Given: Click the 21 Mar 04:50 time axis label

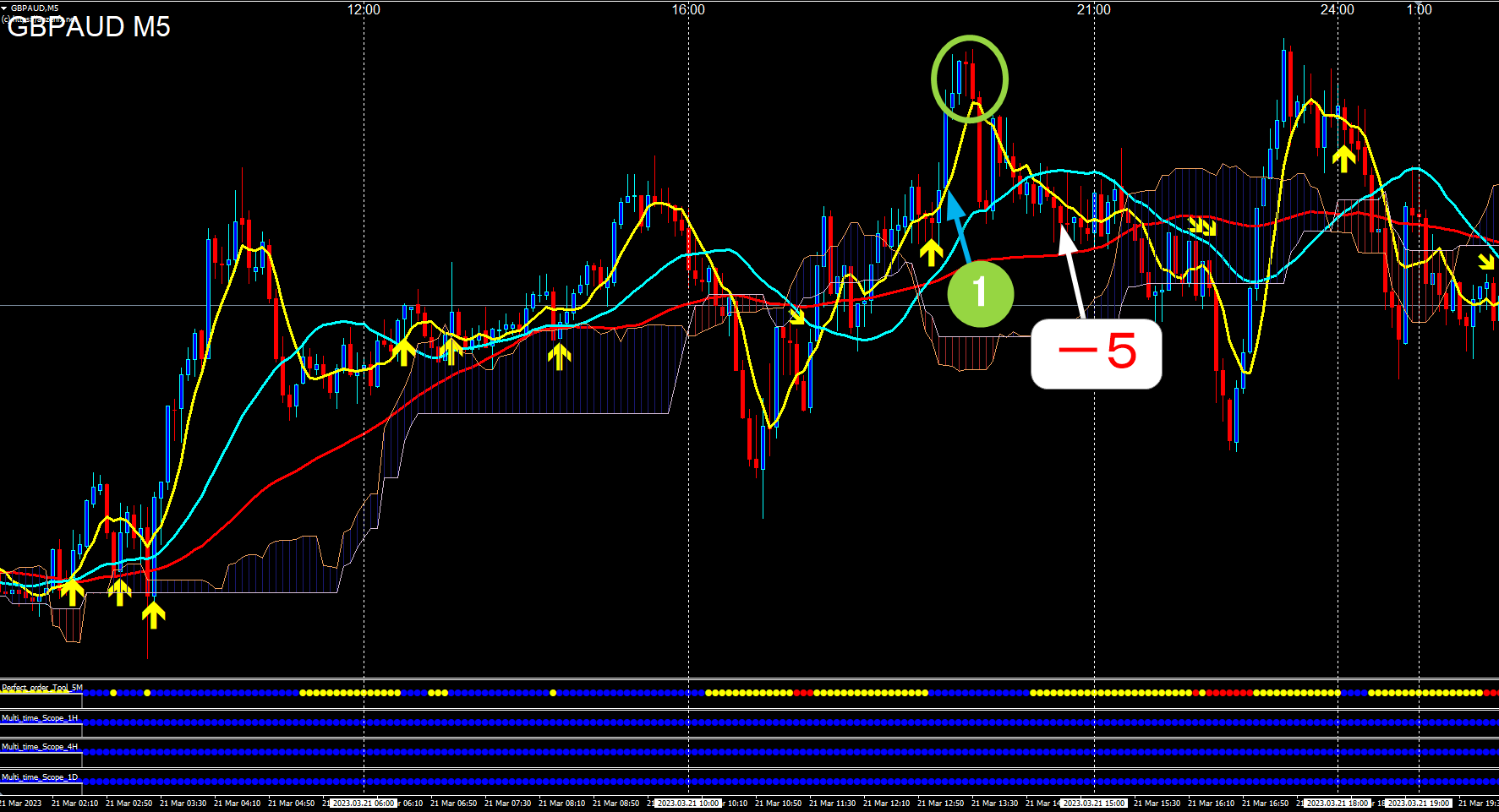Looking at the screenshot, I should point(291,804).
